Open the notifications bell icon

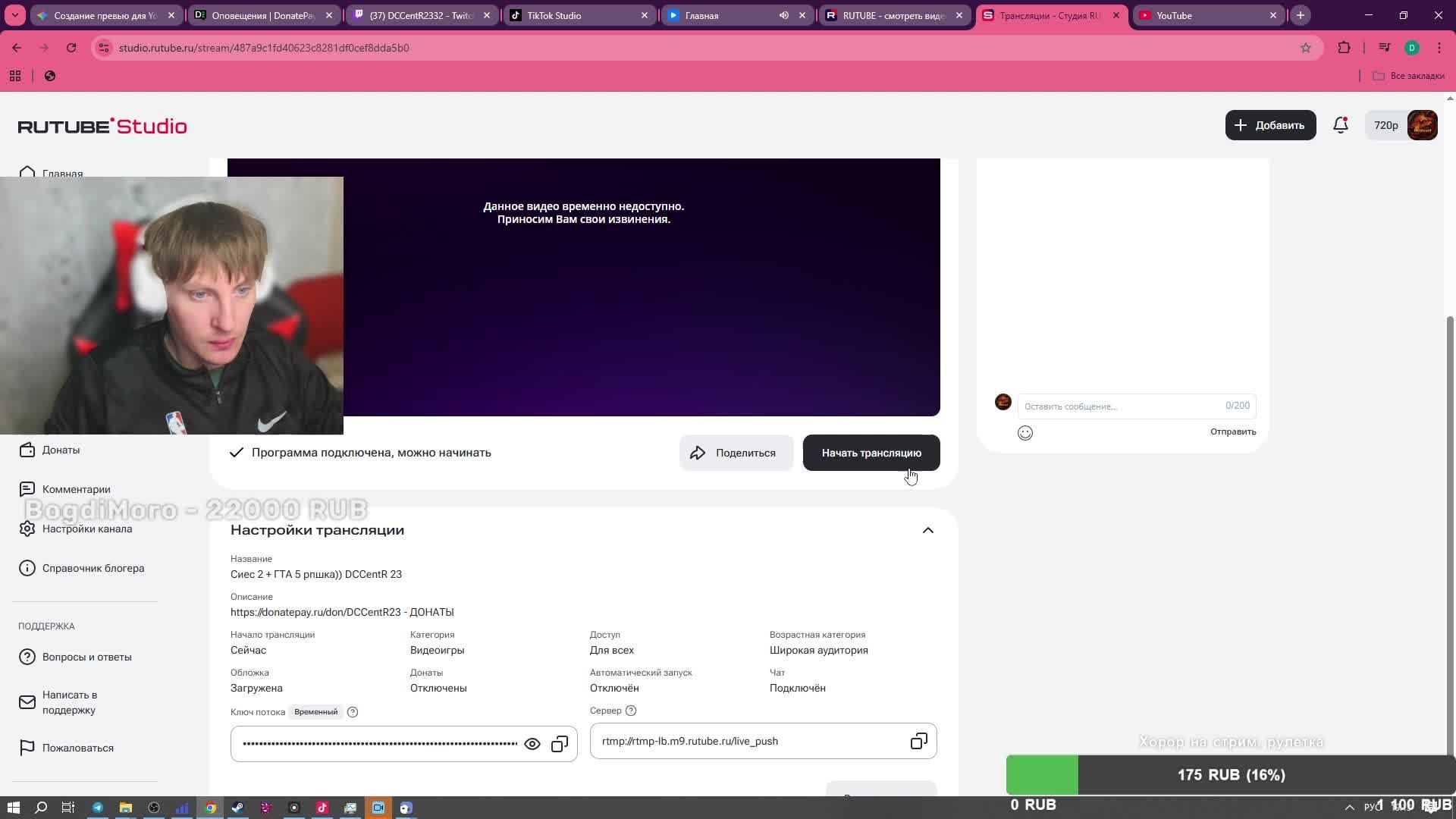pyautogui.click(x=1340, y=125)
